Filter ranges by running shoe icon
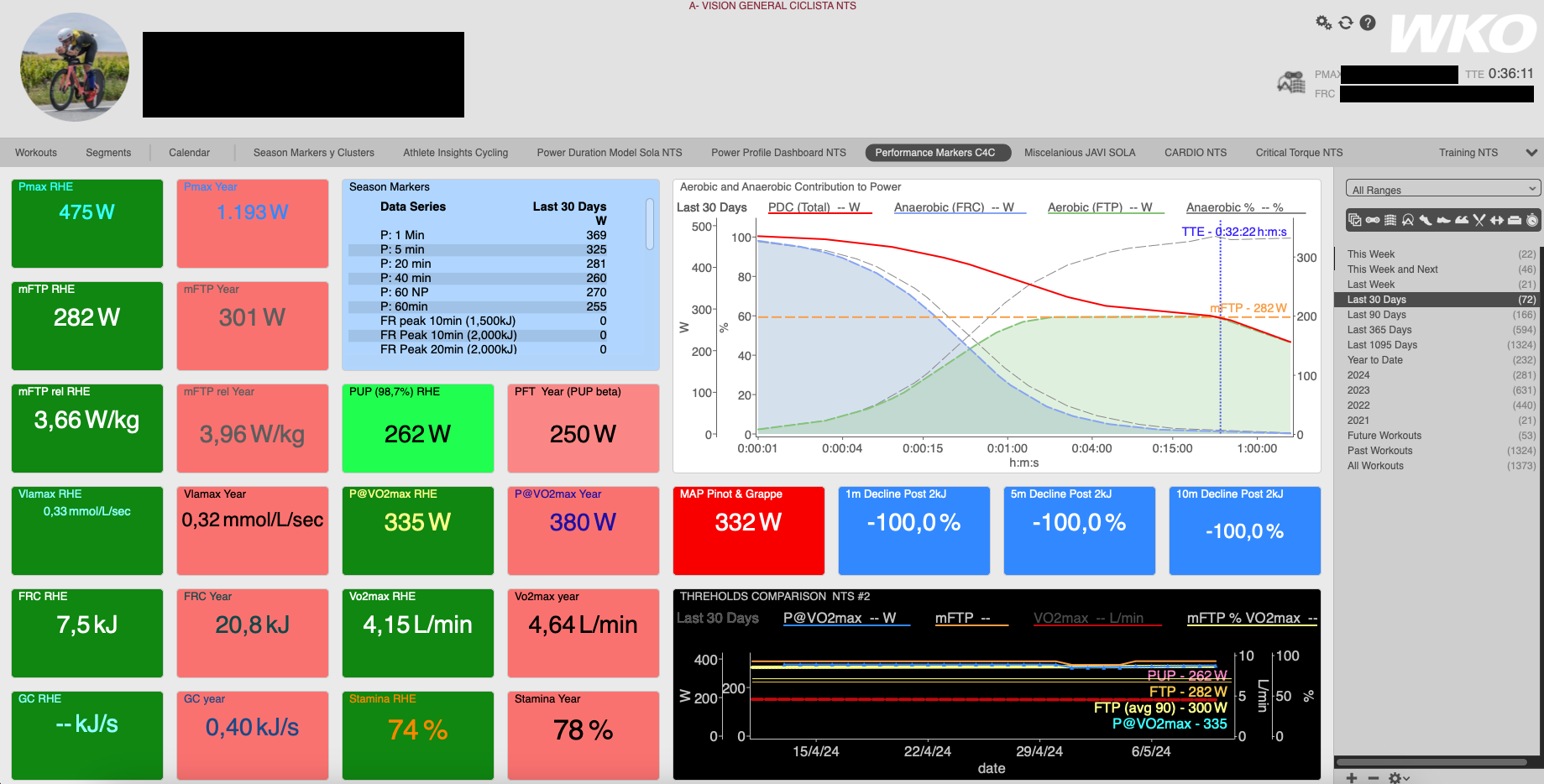This screenshot has width=1544, height=784. pos(1426,220)
